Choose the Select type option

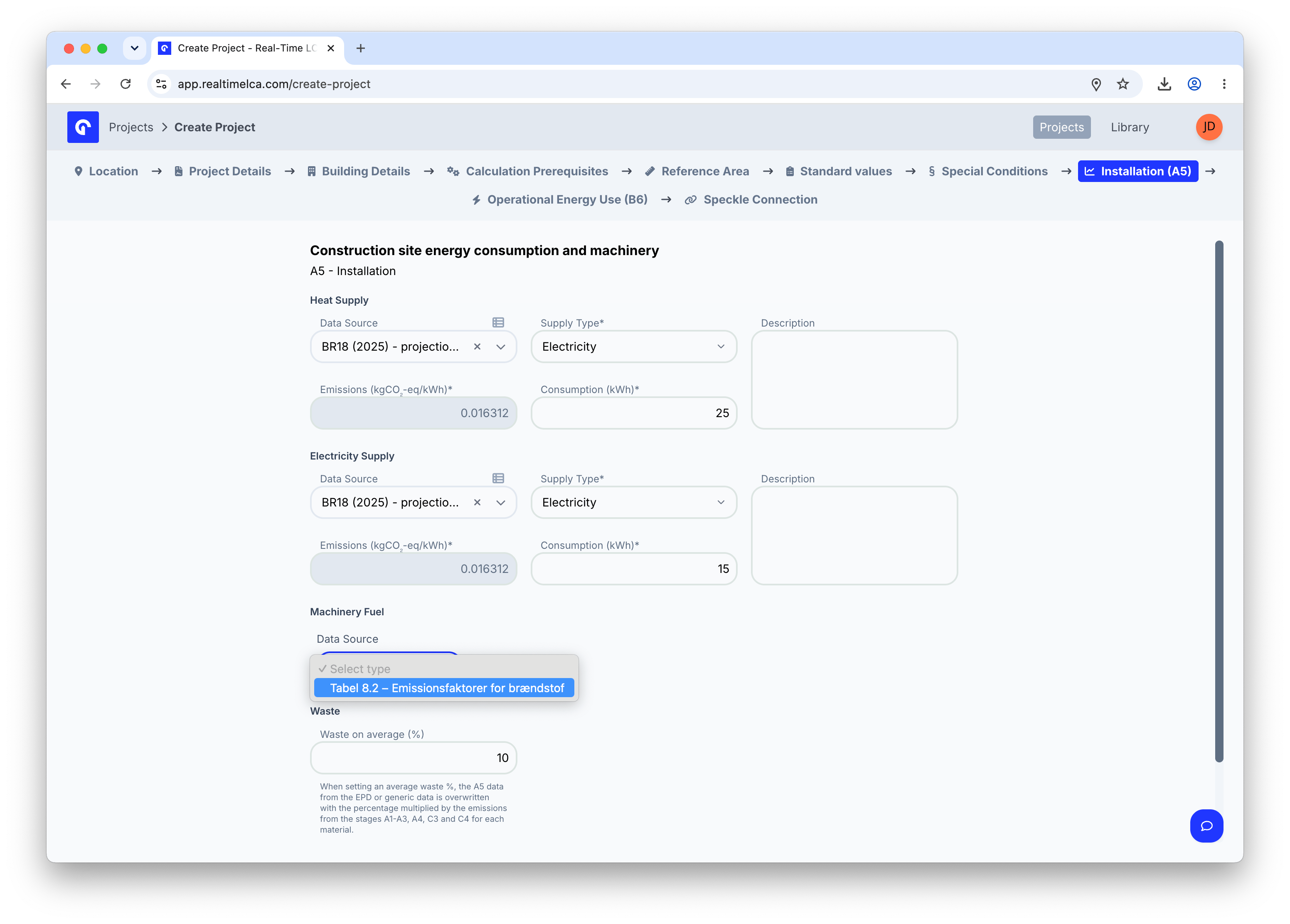point(444,668)
